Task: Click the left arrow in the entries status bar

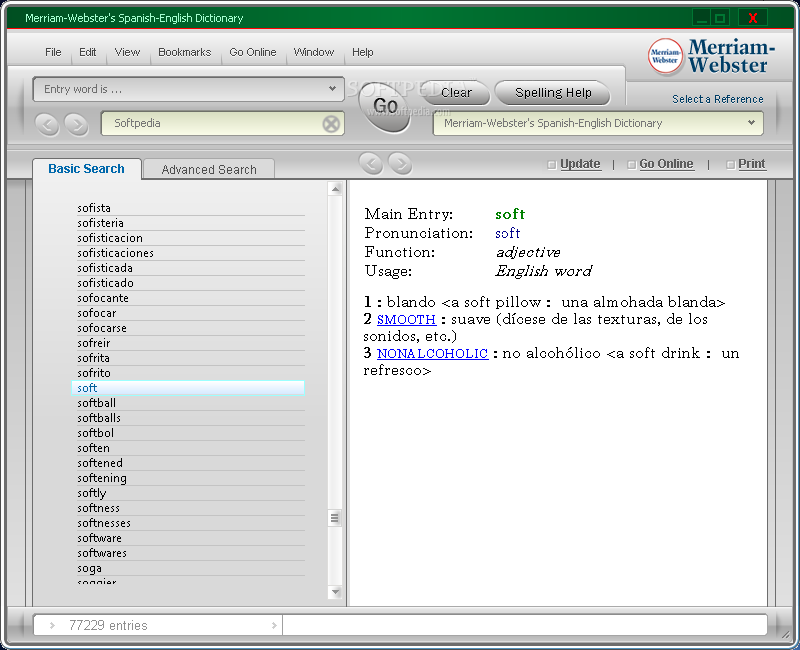Action: 52,626
